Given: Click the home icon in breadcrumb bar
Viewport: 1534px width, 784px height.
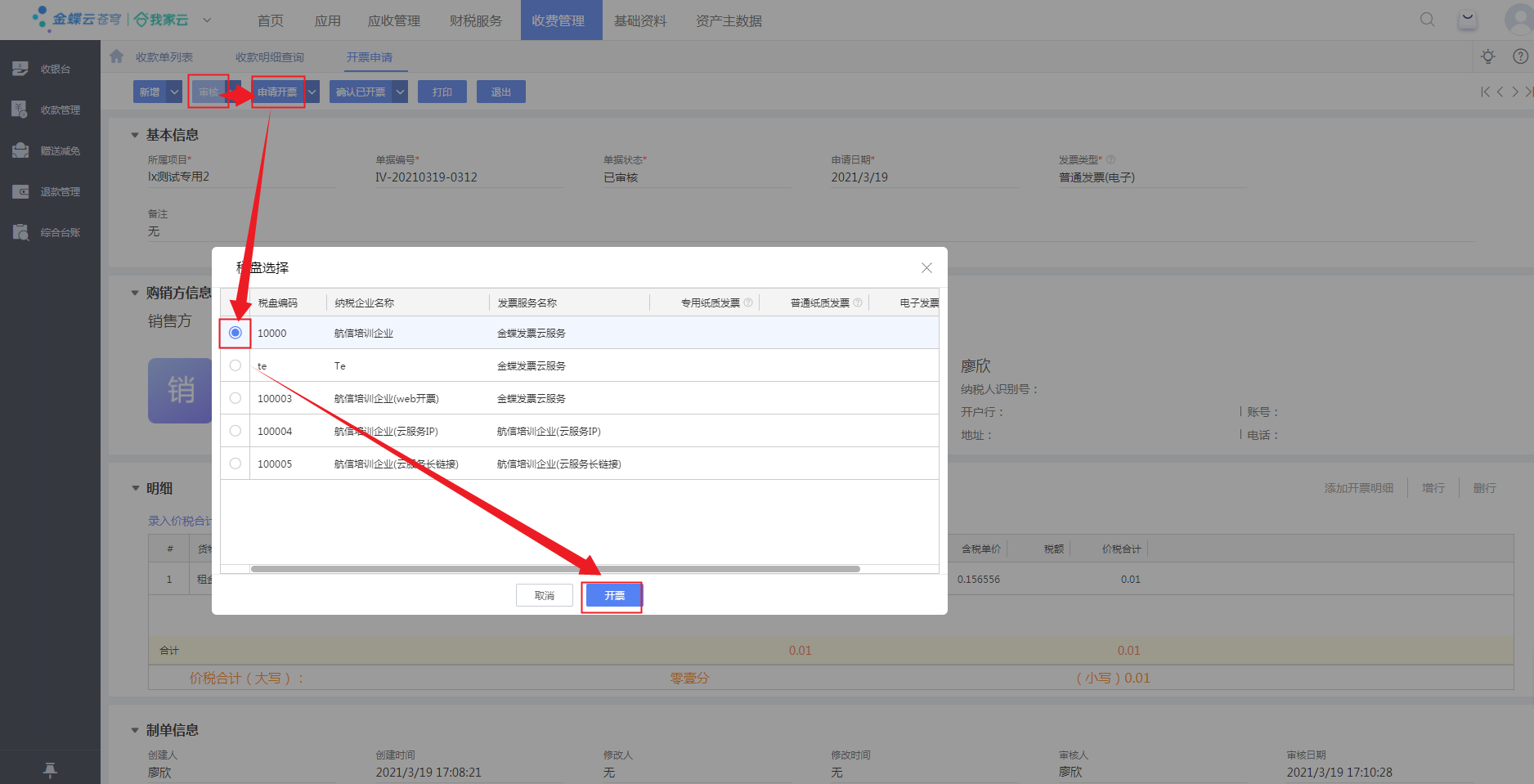Looking at the screenshot, I should click(117, 56).
